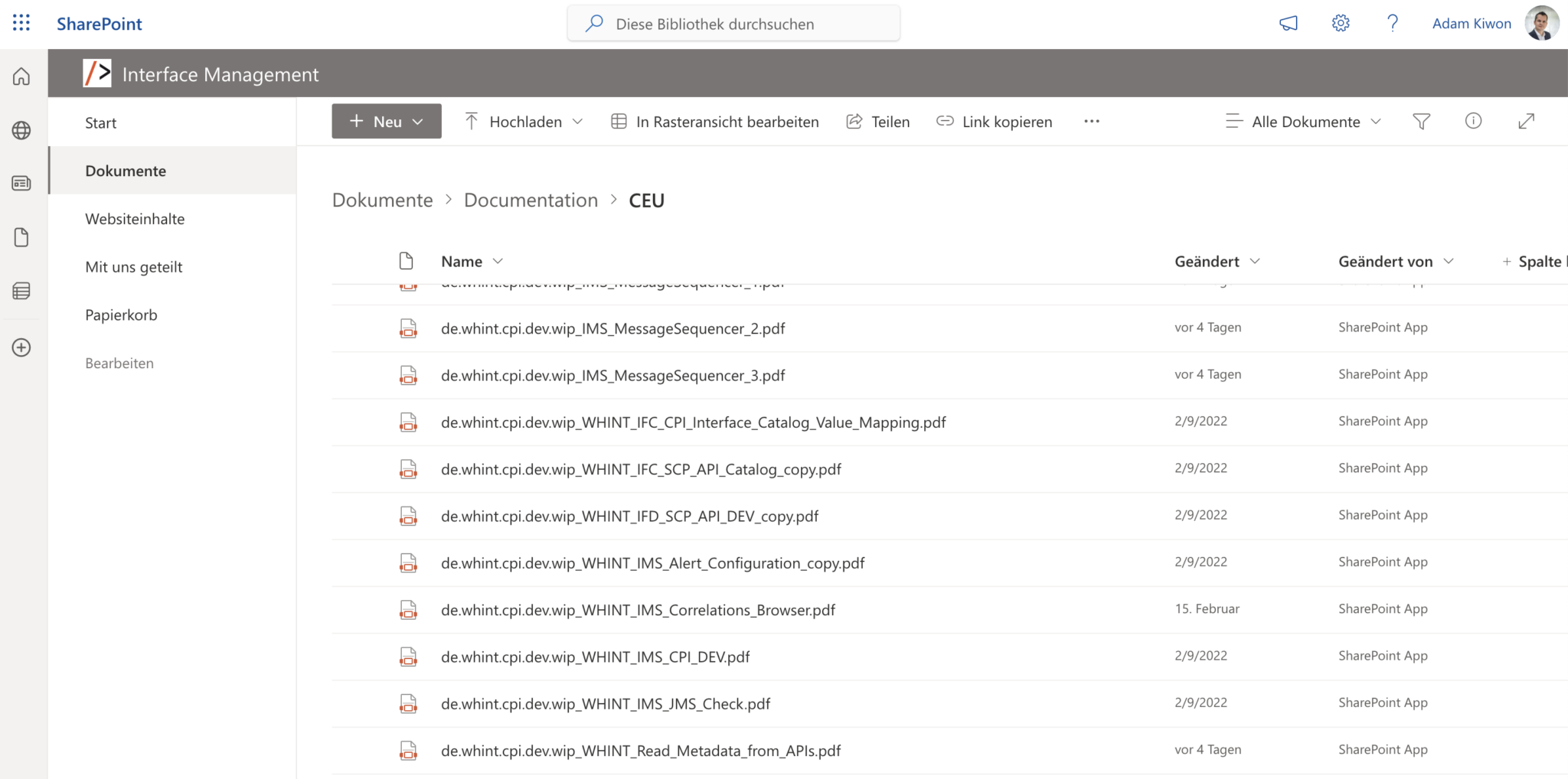Open WHINT_IMS_Correlations_Browser.pdf file
Viewport: 1568px width, 779px height.
tap(638, 611)
